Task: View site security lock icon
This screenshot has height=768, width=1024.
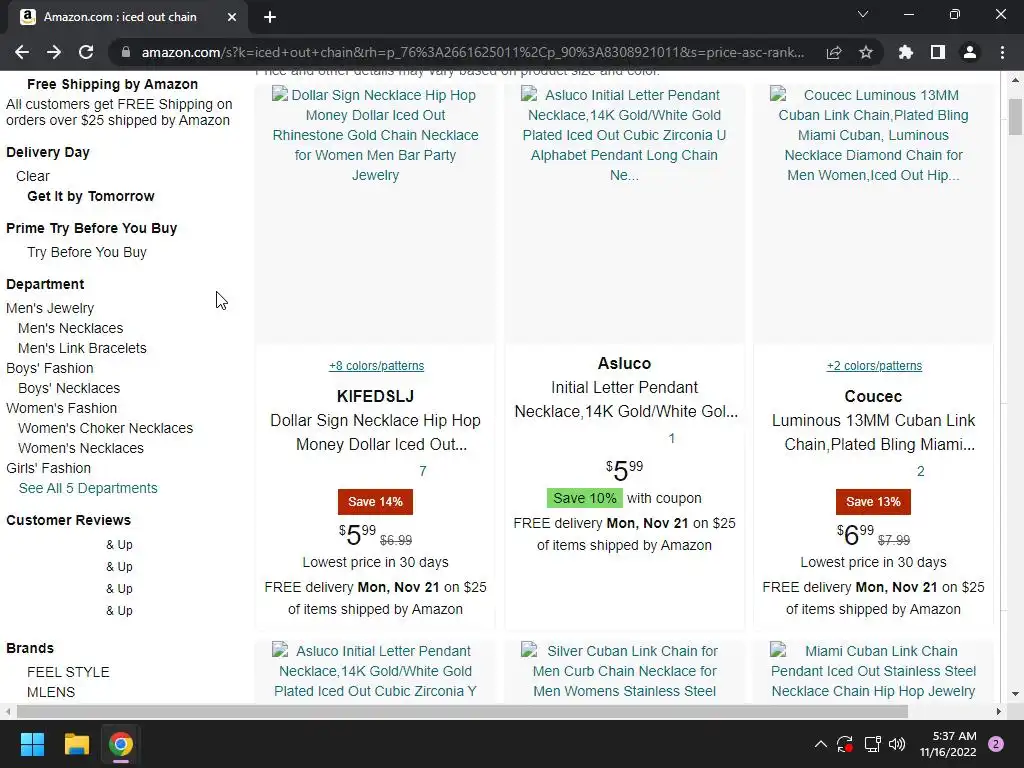Action: pyautogui.click(x=126, y=52)
